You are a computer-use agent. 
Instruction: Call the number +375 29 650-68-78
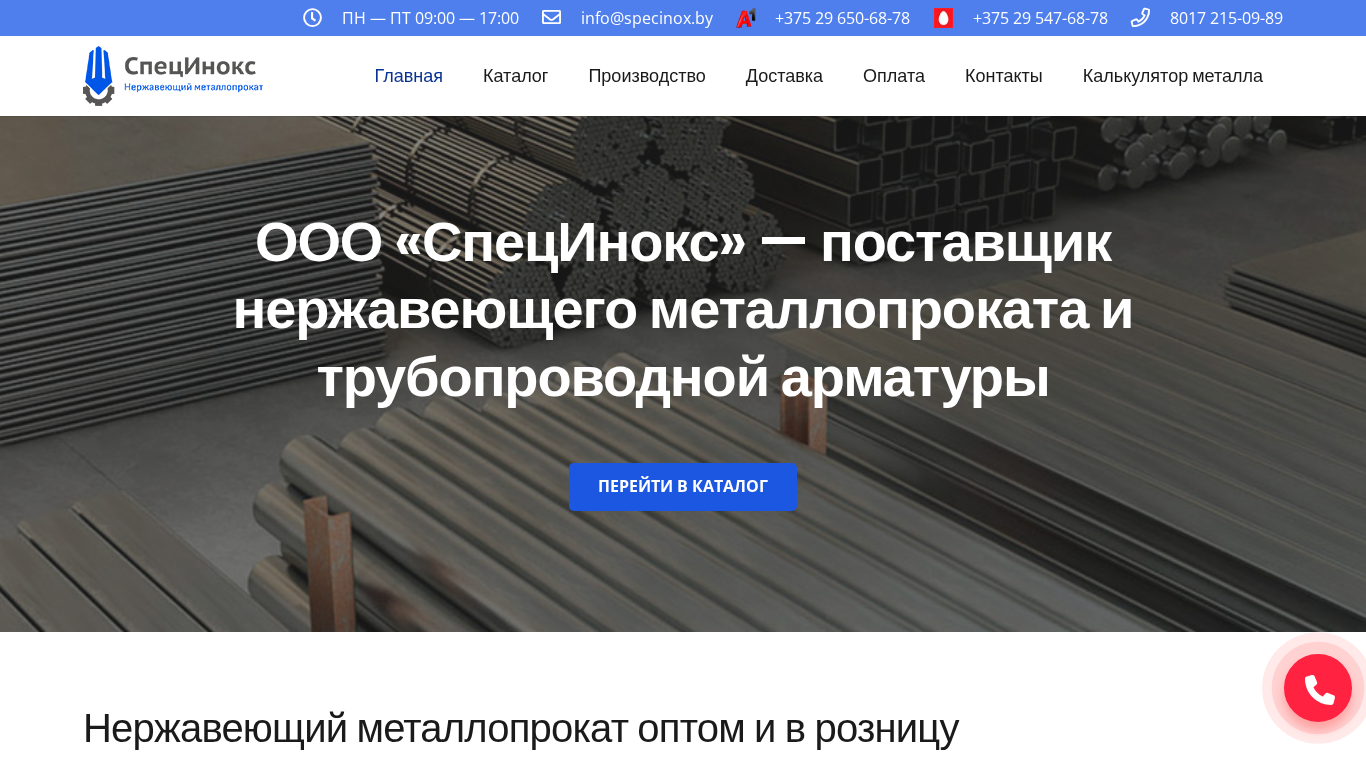coord(842,18)
